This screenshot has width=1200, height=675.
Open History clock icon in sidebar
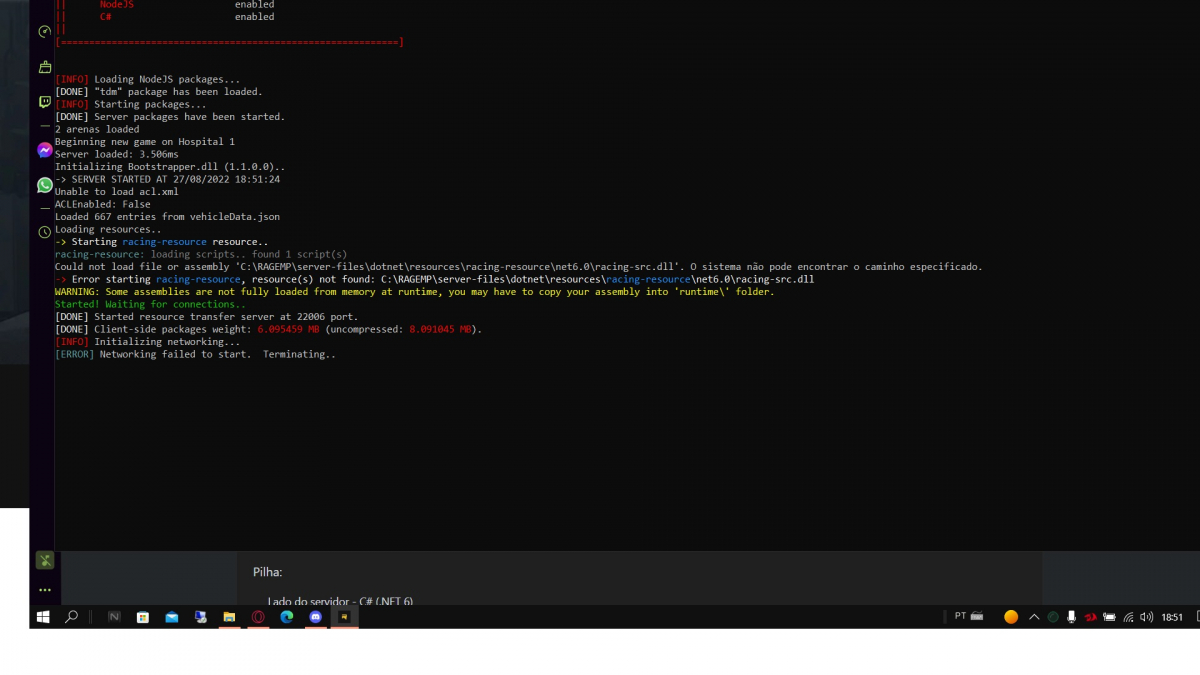tap(44, 232)
